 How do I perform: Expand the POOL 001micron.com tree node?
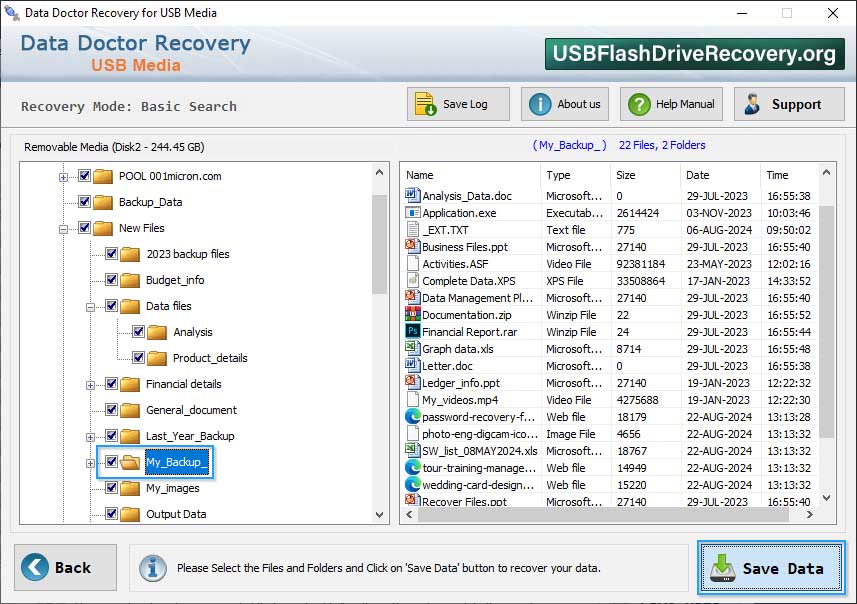[63, 177]
